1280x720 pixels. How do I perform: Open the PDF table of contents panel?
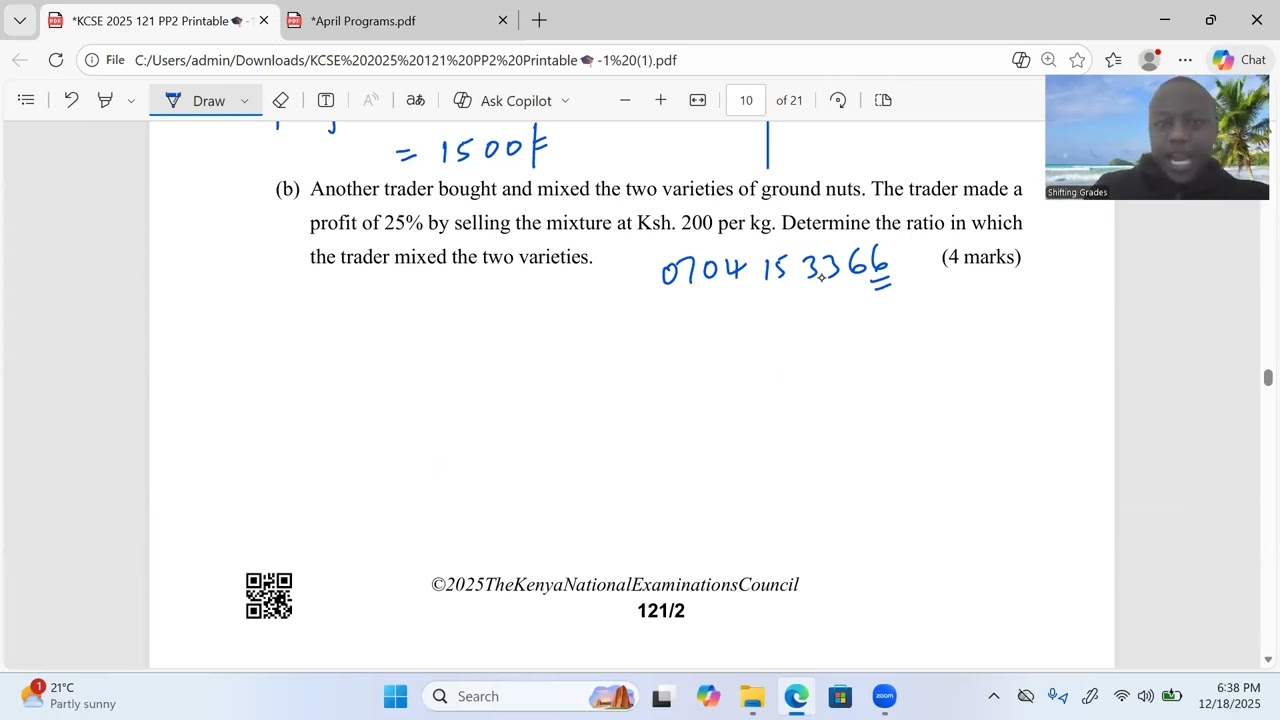click(x=26, y=100)
